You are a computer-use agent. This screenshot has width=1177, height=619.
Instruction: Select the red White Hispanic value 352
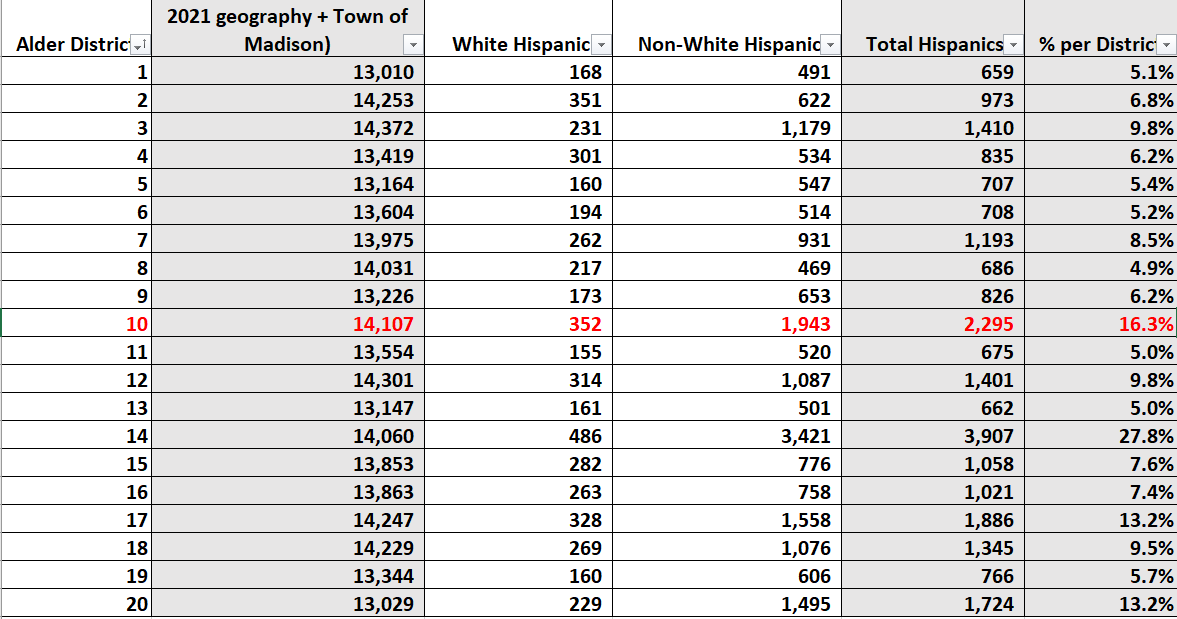pos(519,324)
